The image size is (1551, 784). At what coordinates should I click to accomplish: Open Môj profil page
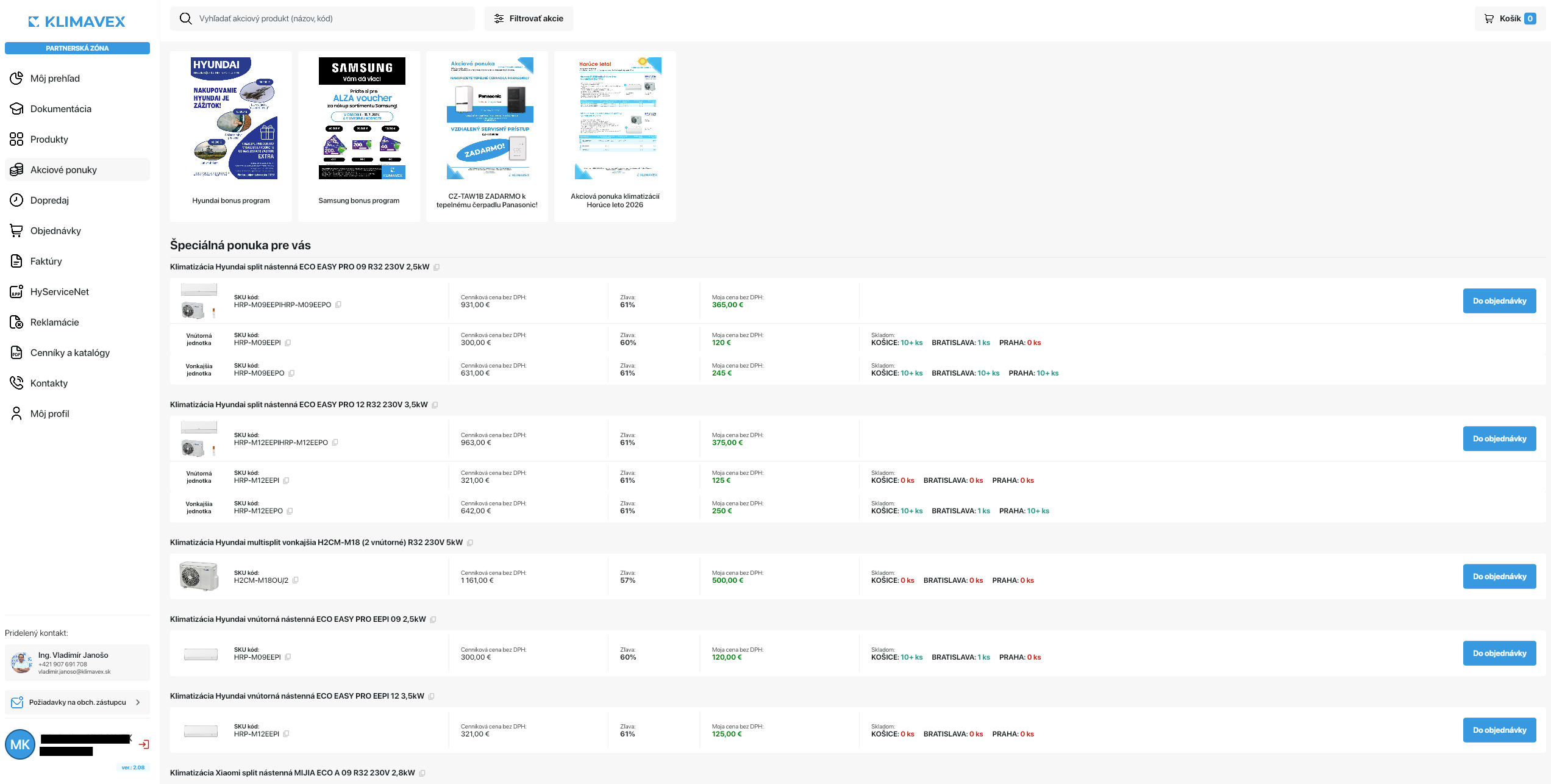pyautogui.click(x=77, y=413)
